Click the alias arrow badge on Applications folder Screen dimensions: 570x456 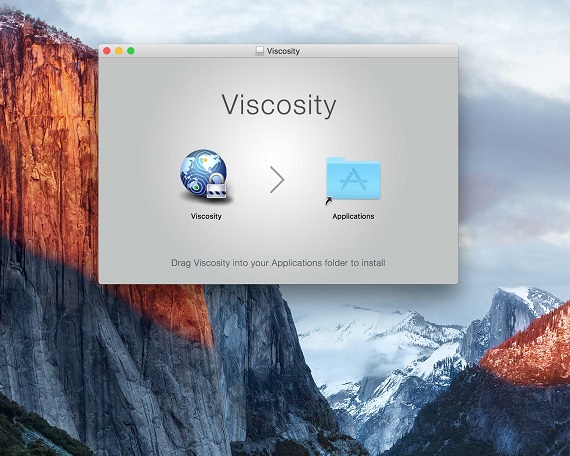tap(329, 201)
